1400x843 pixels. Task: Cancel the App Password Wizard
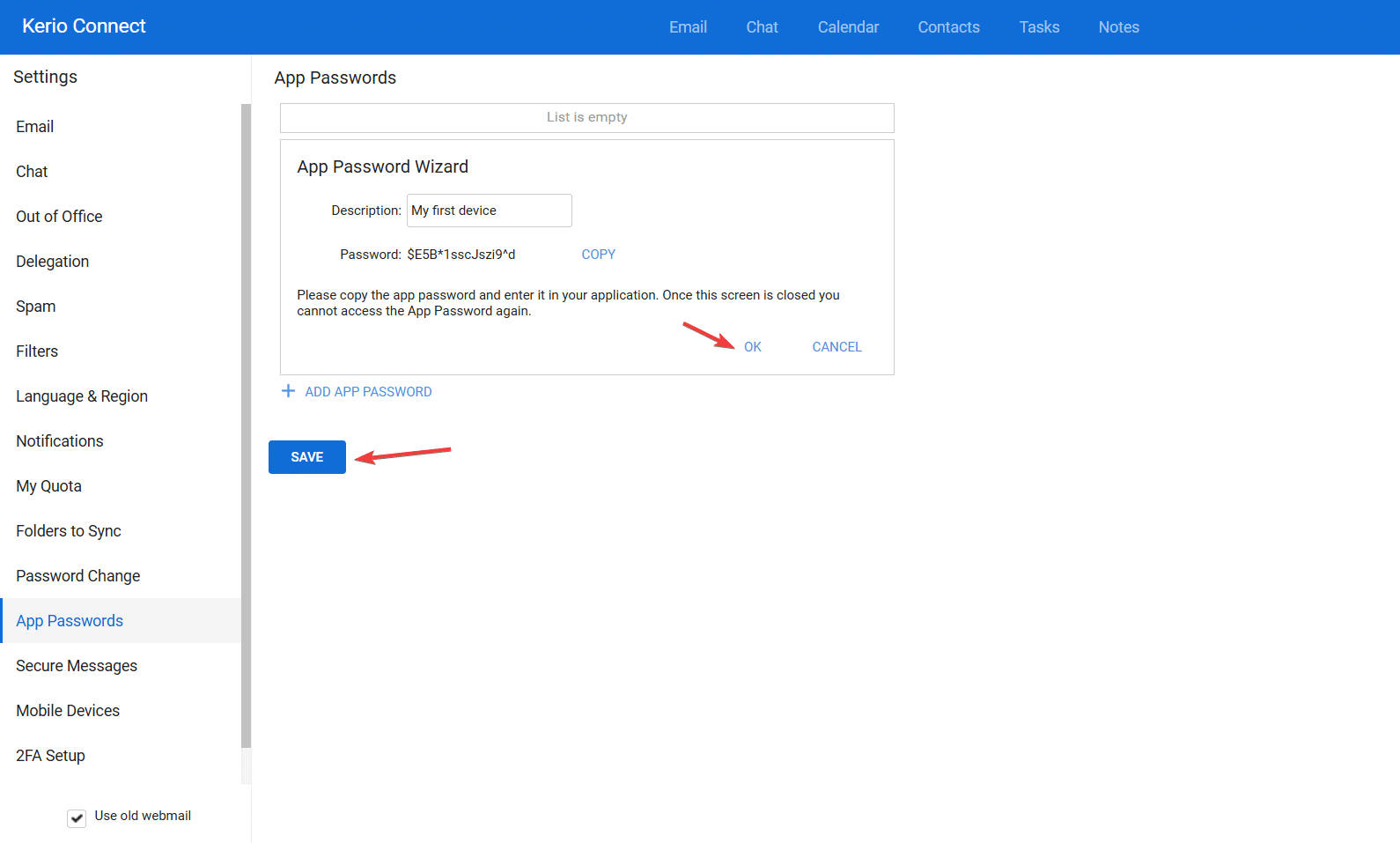coord(836,347)
